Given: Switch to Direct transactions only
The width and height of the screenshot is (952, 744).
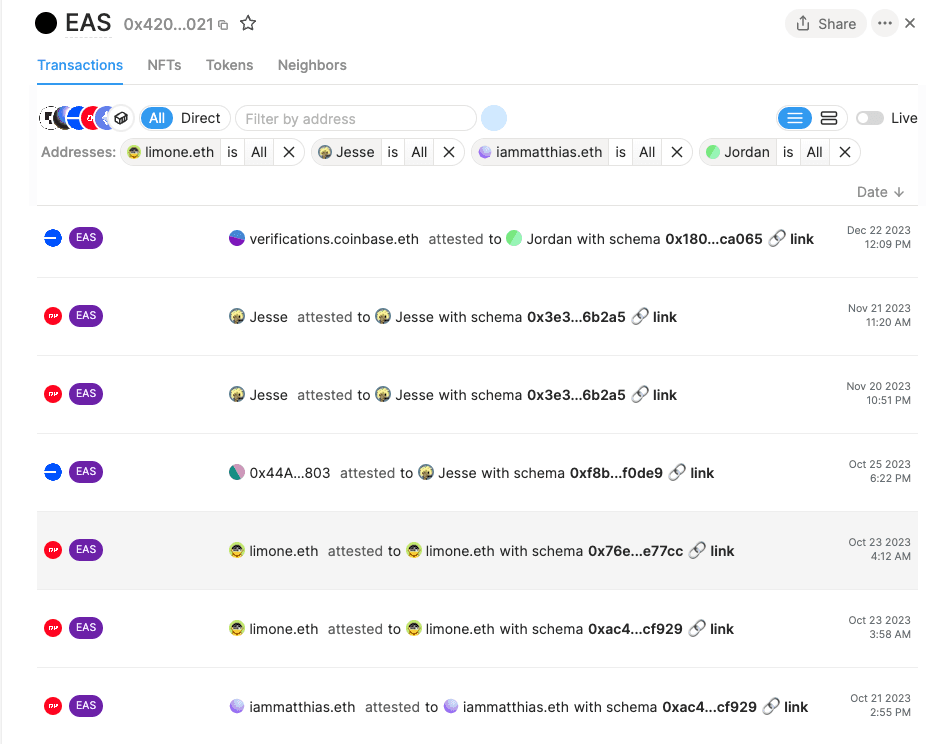Looking at the screenshot, I should coord(200,118).
